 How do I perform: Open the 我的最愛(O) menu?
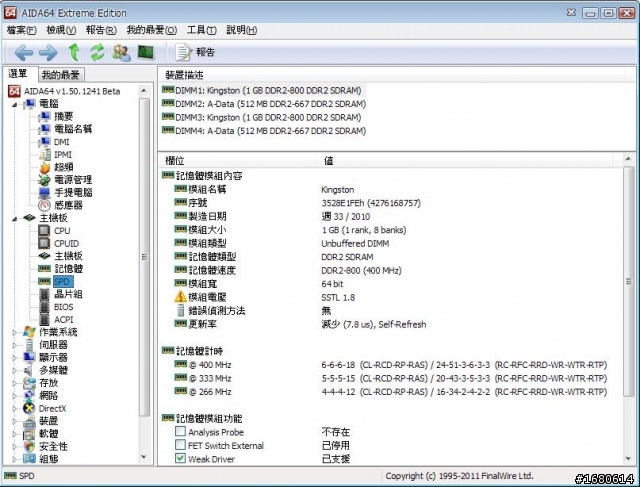tap(151, 30)
